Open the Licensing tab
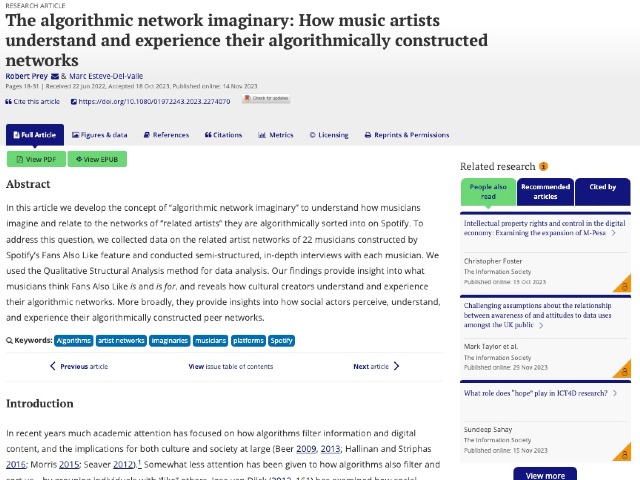The image size is (640, 480). [x=329, y=134]
